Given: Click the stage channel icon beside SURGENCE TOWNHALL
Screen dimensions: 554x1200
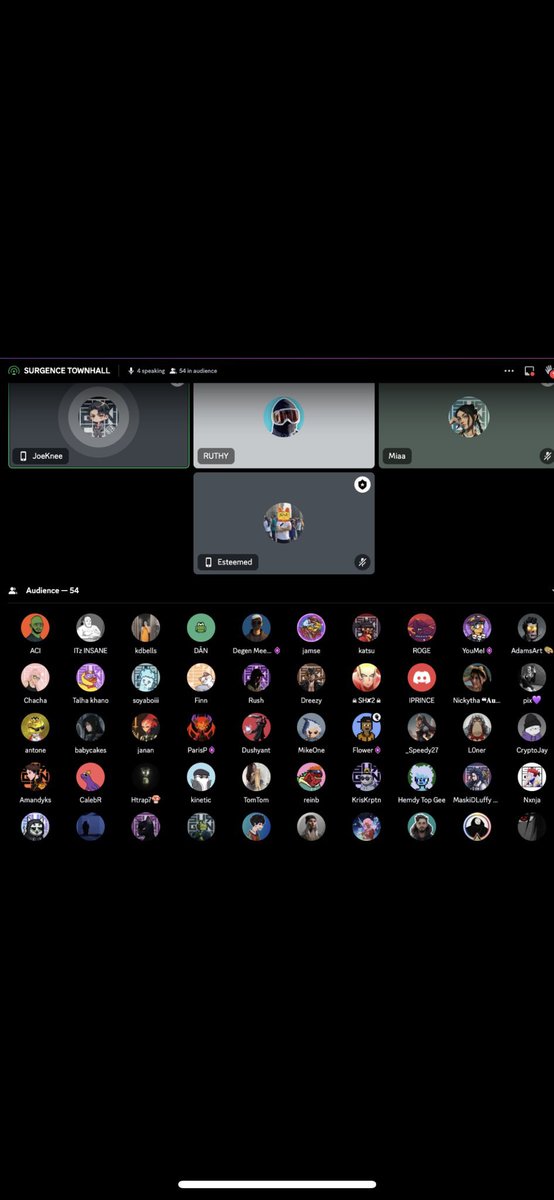Looking at the screenshot, I should pyautogui.click(x=13, y=370).
